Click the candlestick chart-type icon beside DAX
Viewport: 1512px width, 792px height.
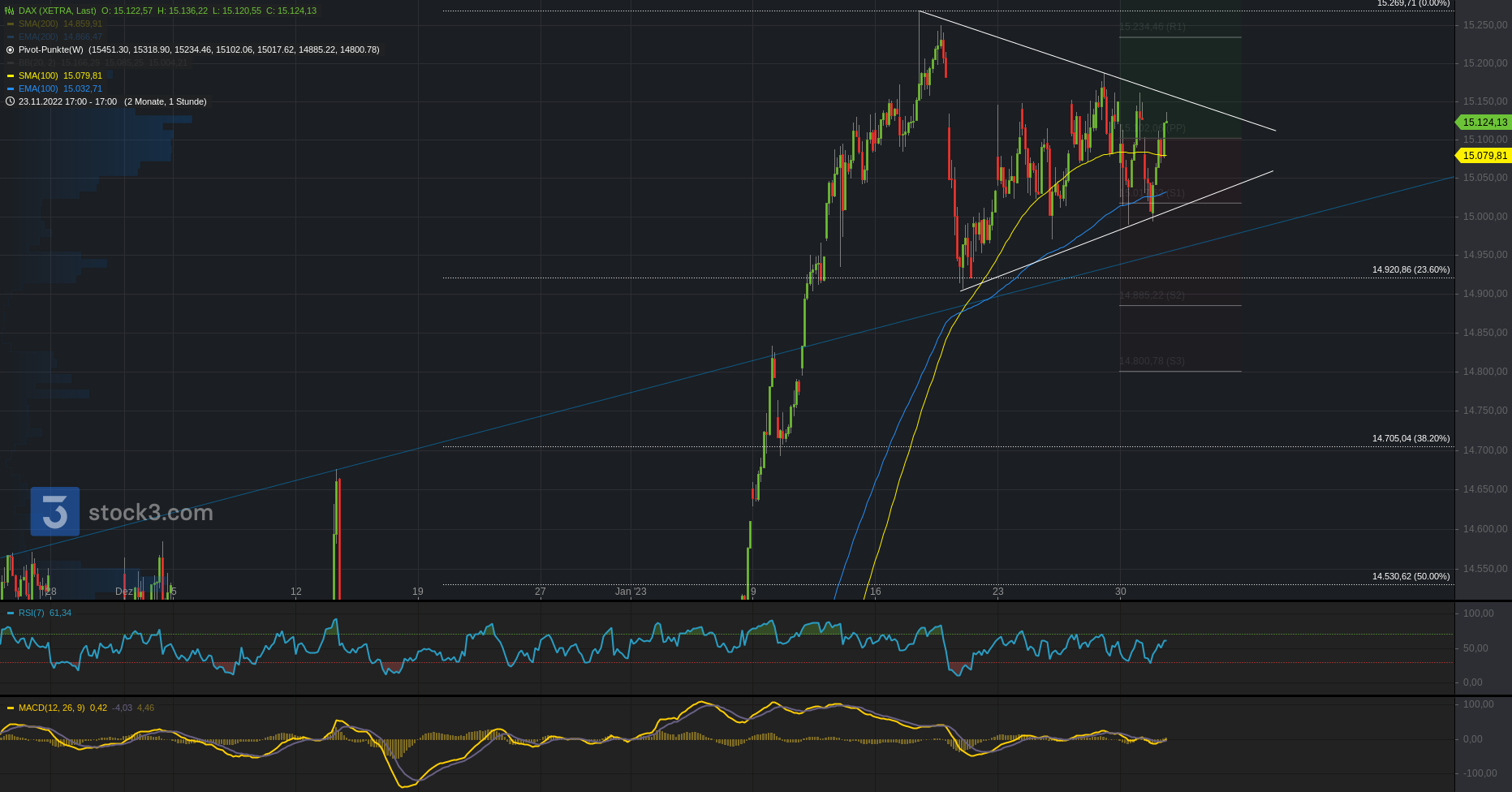10,11
